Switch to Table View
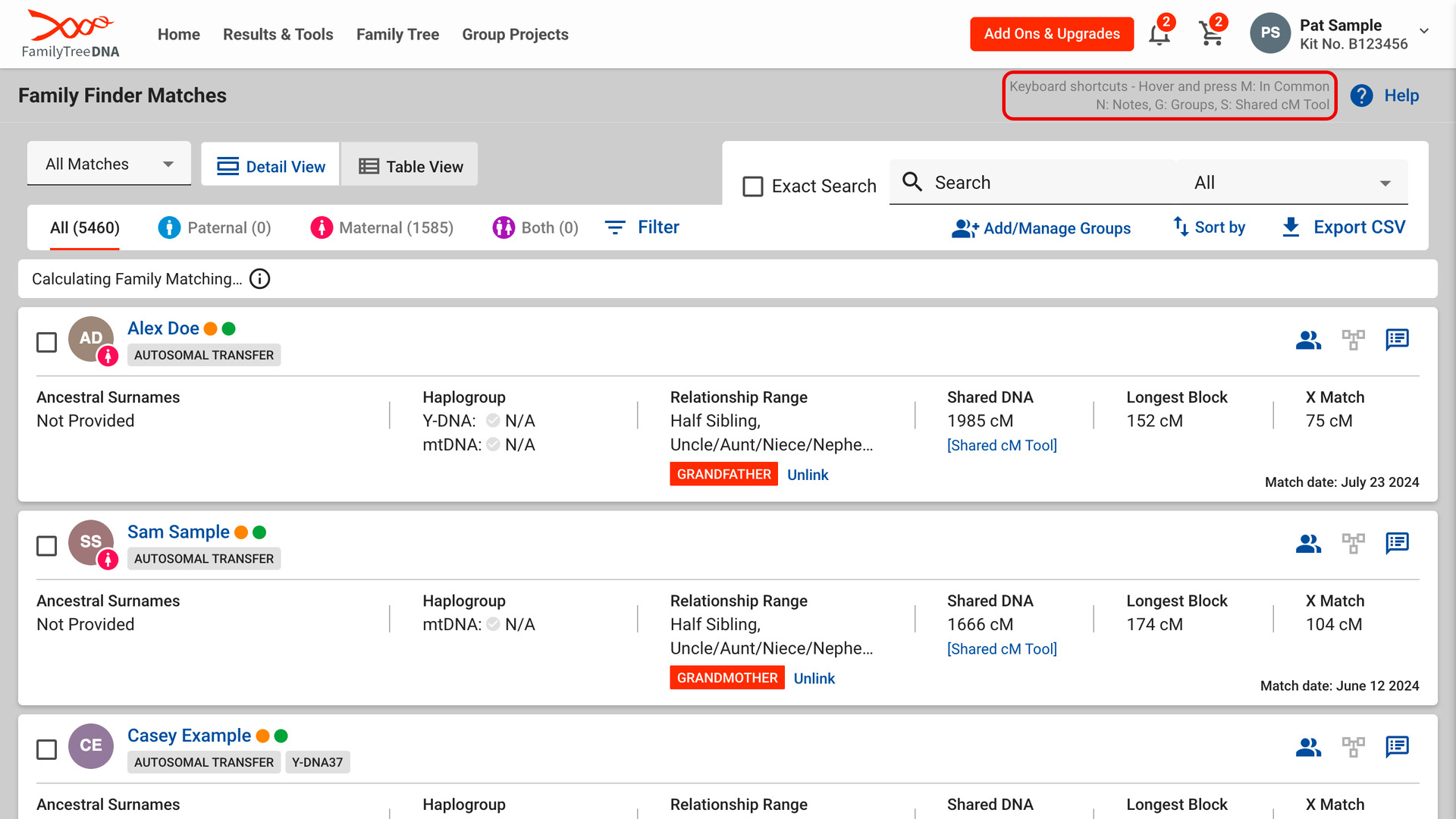Screen dimensions: 1456x819 pos(409,166)
